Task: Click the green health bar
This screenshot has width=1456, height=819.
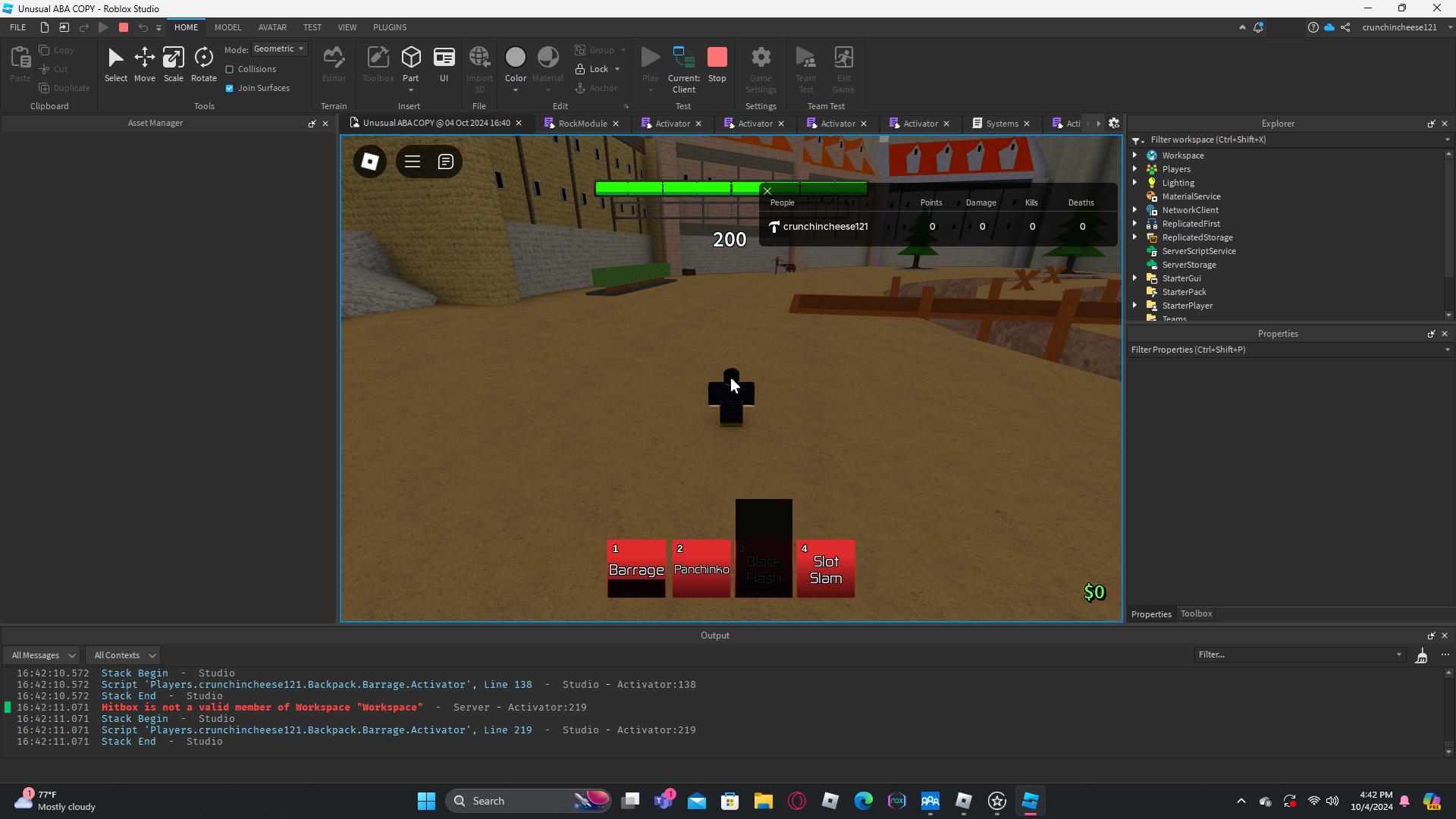Action: 731,188
